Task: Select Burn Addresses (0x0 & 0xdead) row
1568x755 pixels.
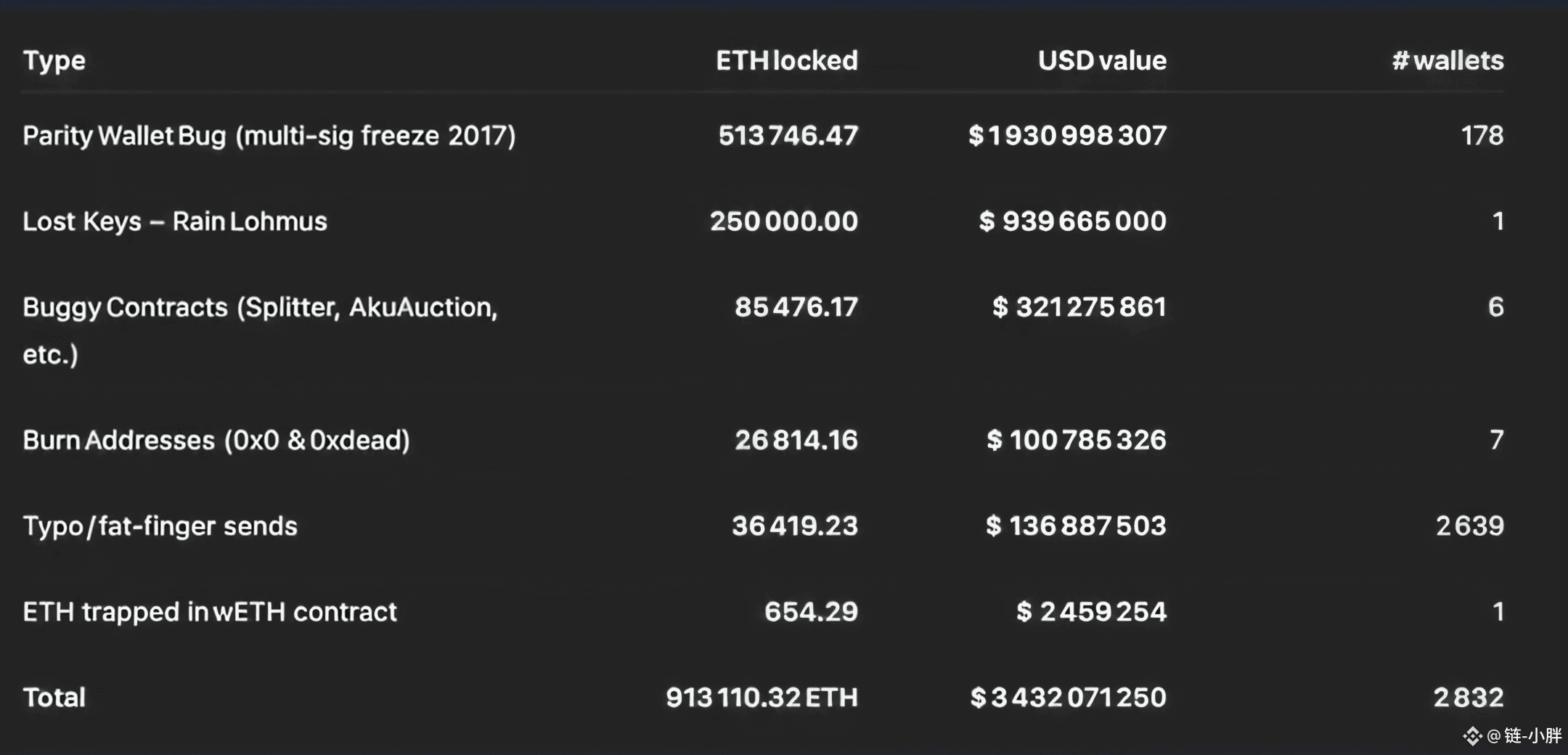Action: coord(216,440)
